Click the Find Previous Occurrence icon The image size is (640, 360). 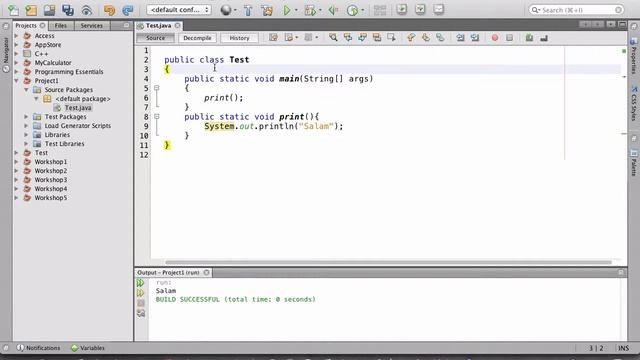pos(348,38)
